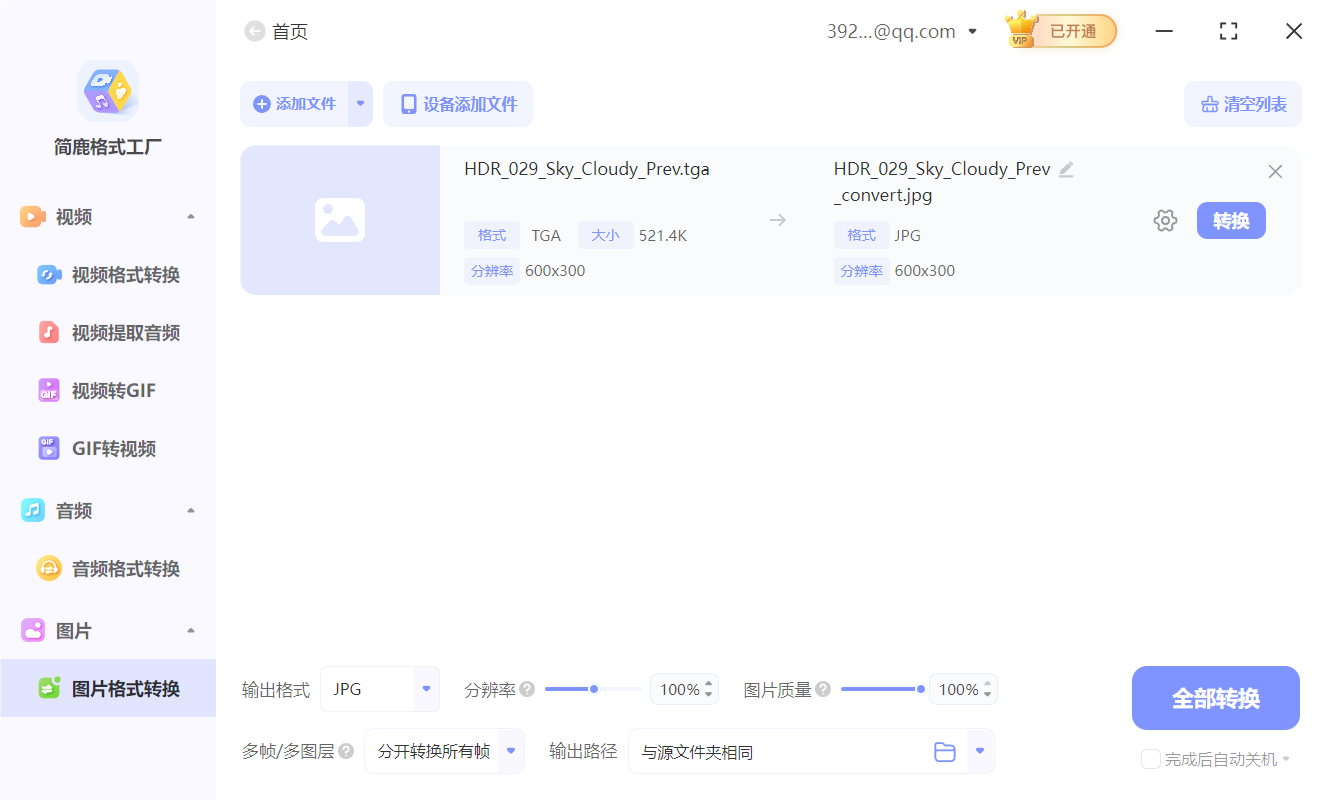Click the 设备添加文件 phone icon
The height and width of the screenshot is (800, 1326).
point(409,103)
